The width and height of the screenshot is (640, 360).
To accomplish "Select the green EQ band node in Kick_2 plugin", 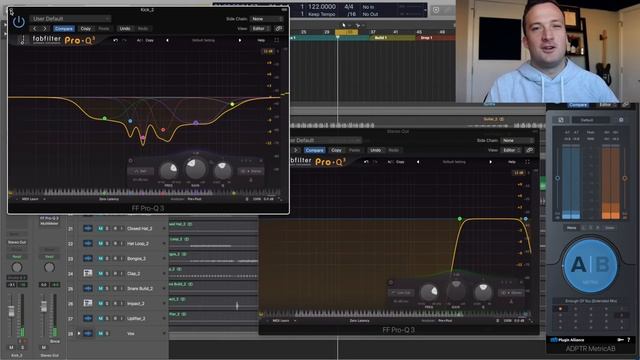I will (105, 118).
